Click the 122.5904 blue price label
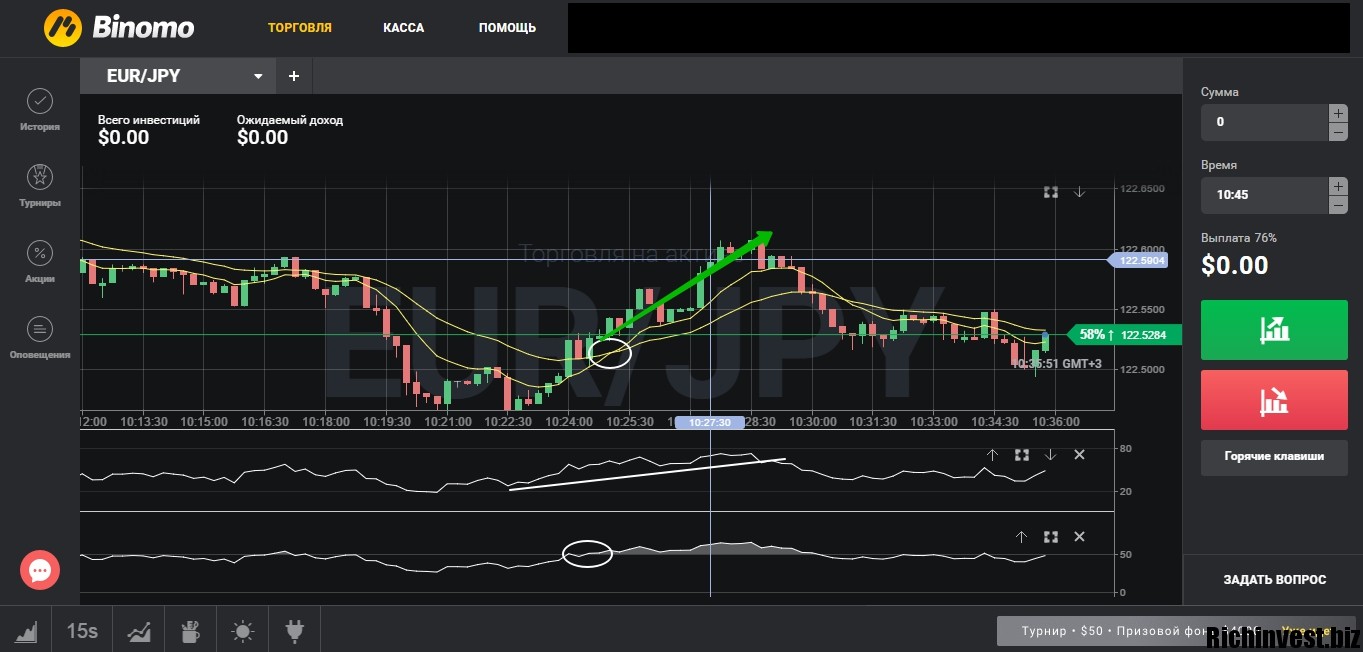The height and width of the screenshot is (652, 1363). tap(1140, 260)
